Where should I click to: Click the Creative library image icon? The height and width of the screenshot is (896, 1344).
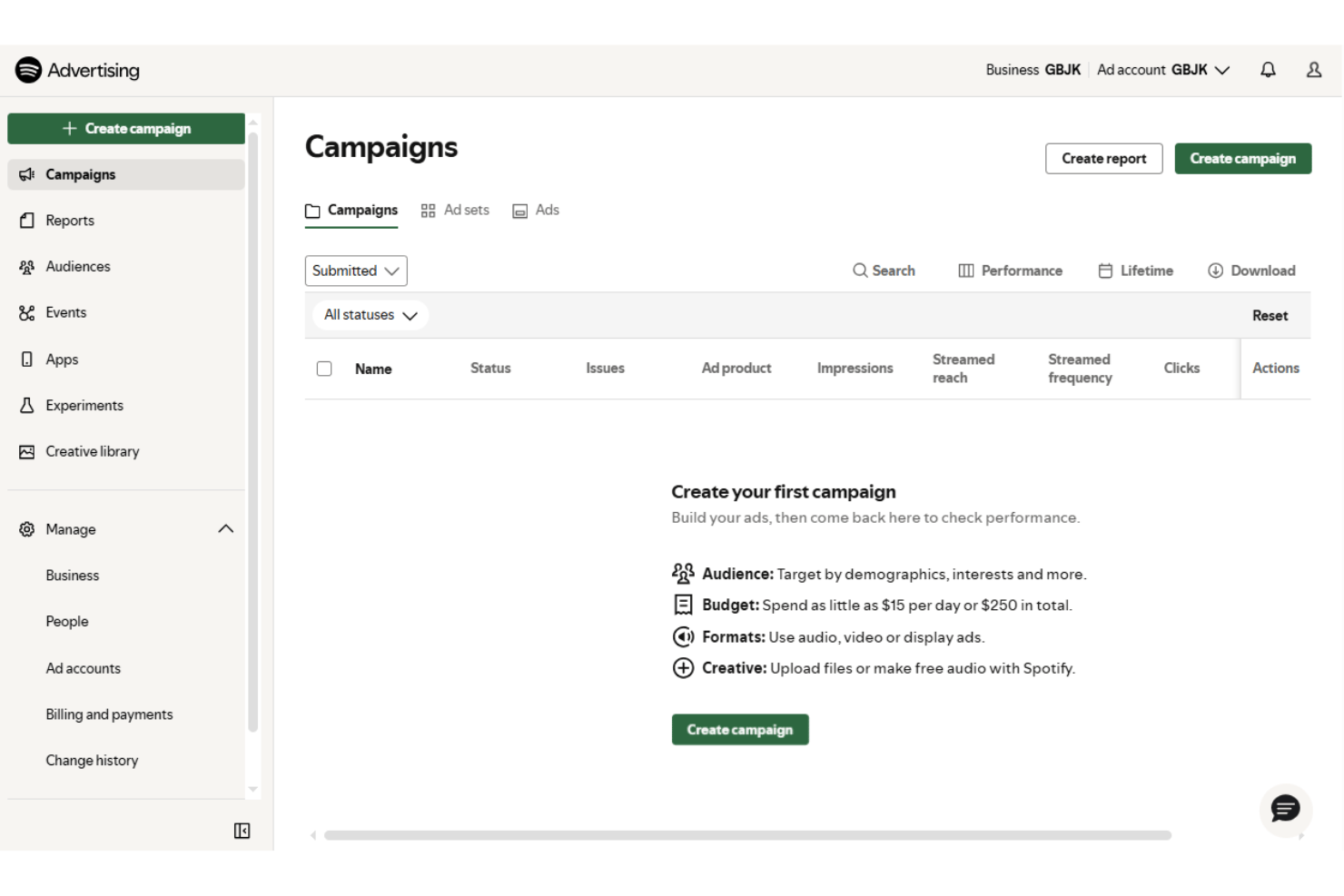pyautogui.click(x=27, y=452)
